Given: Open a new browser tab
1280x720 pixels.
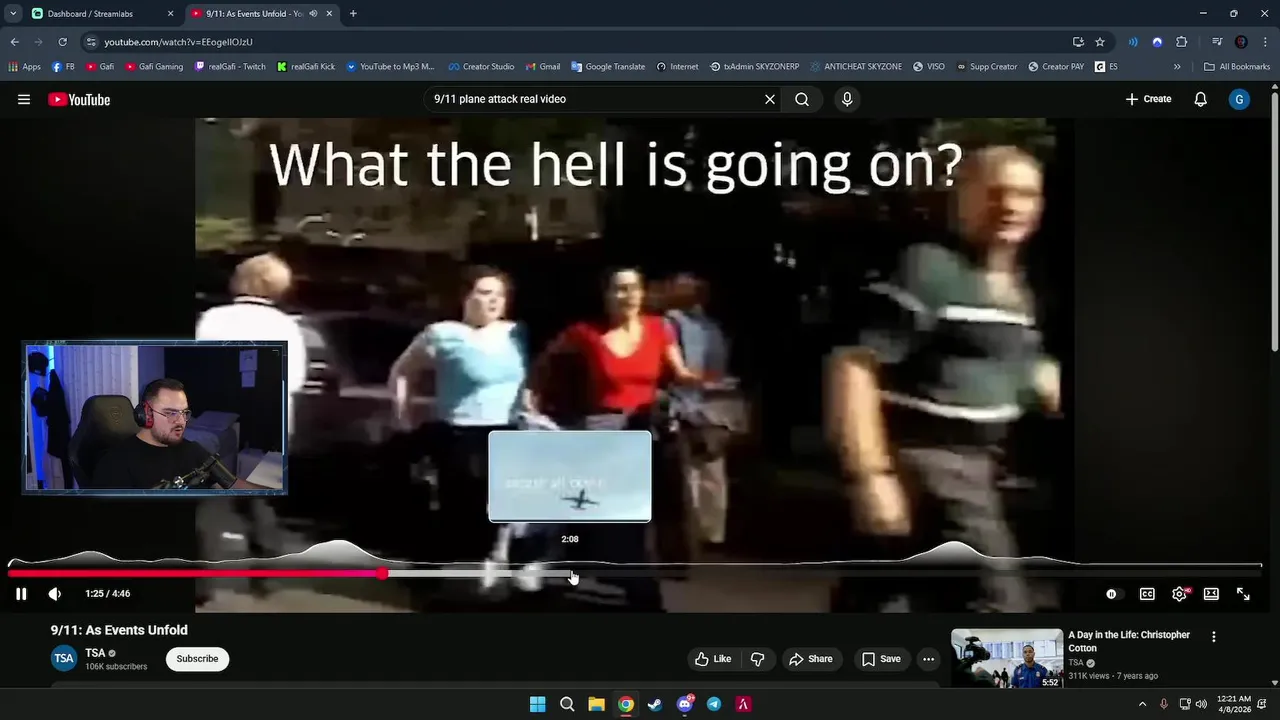Looking at the screenshot, I should coord(353,14).
